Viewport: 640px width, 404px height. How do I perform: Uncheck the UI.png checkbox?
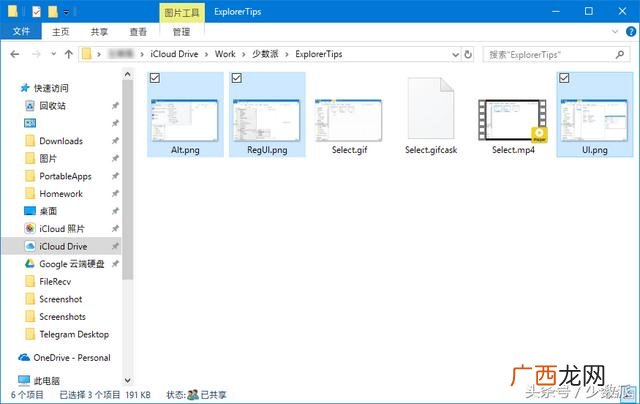[x=564, y=78]
